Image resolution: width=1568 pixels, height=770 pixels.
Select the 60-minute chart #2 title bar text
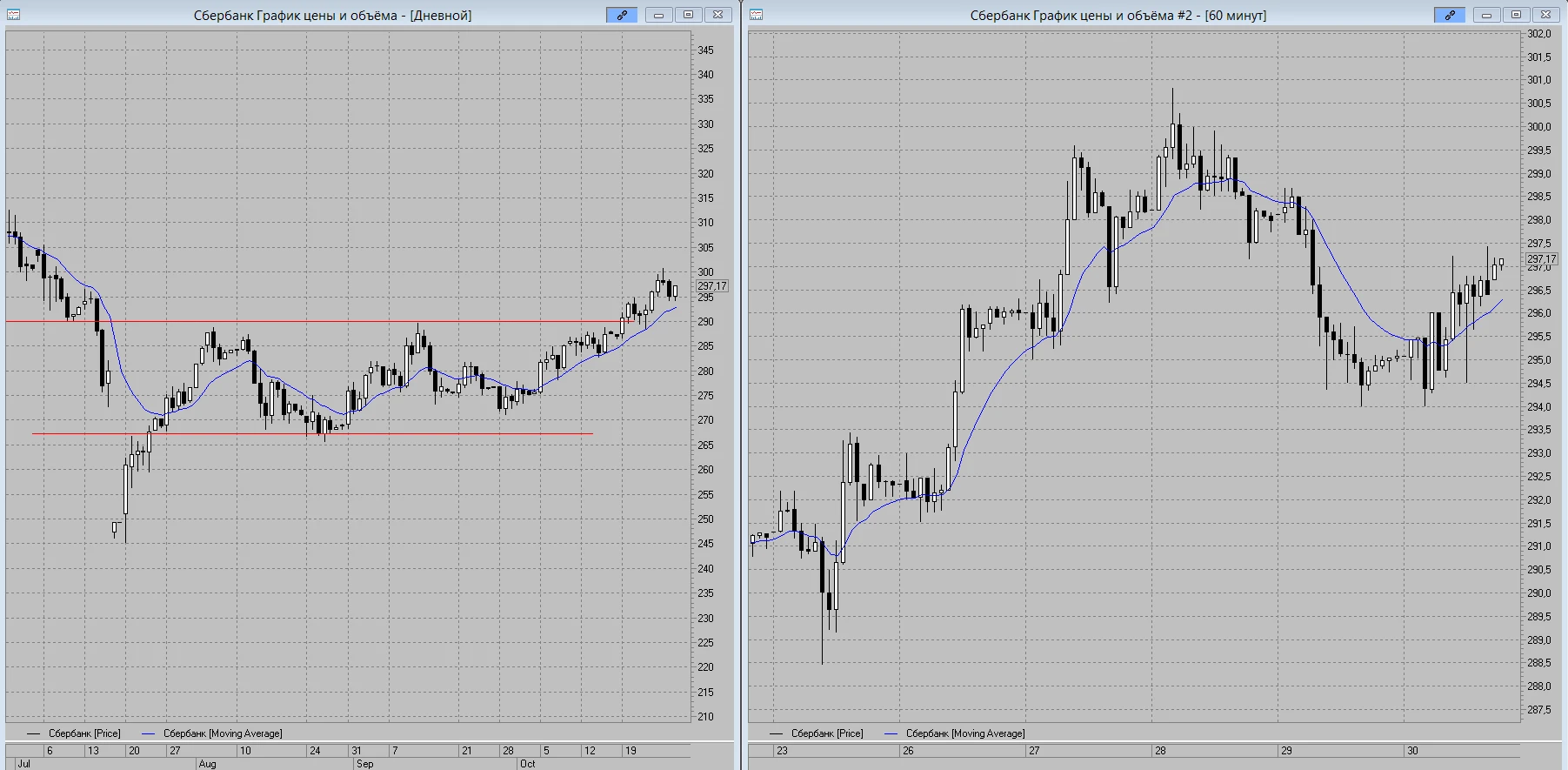pos(1118,15)
